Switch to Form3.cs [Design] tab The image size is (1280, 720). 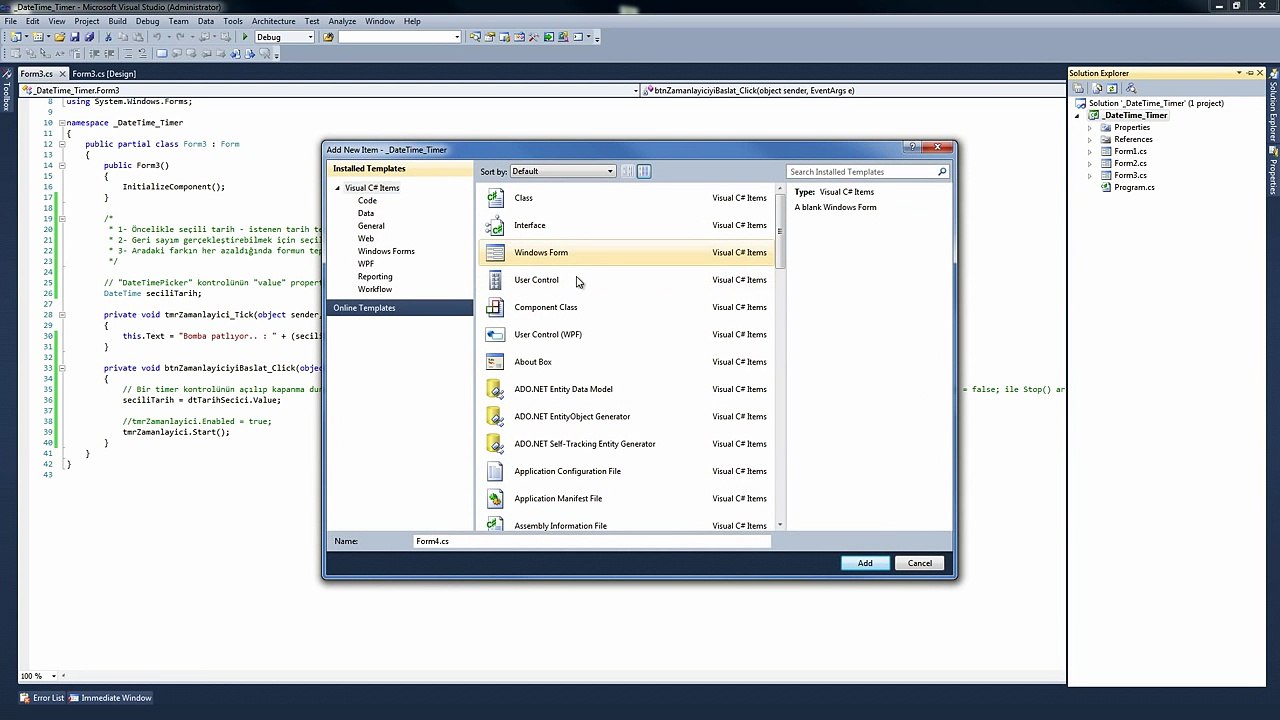tap(104, 74)
